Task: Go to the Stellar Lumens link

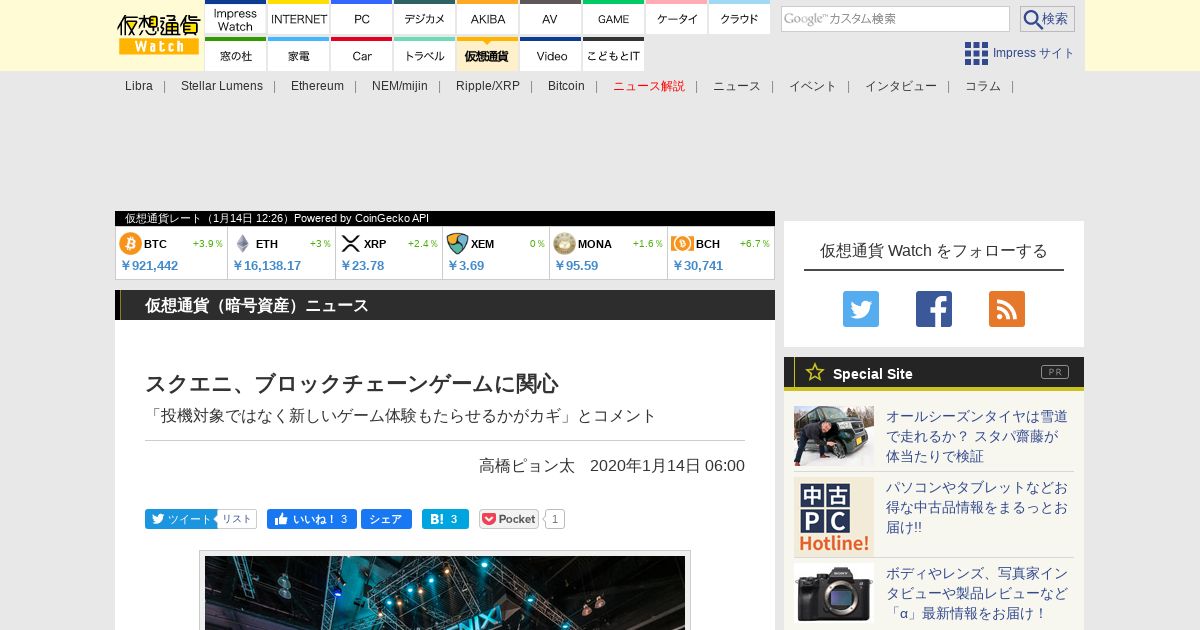Action: [x=222, y=86]
